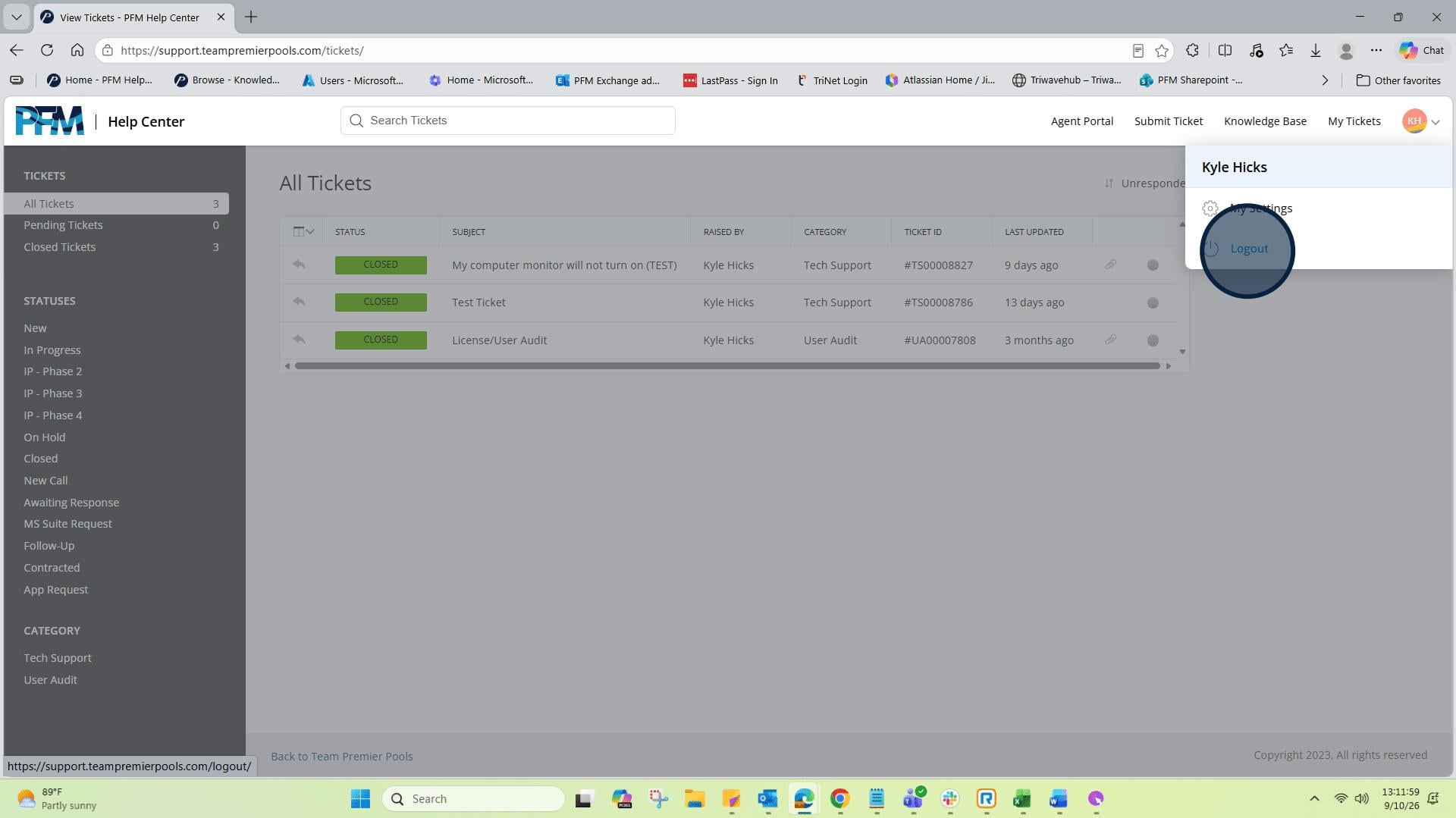The image size is (1456, 818).
Task: Toggle status dot on Test Ticket row
Action: click(x=1153, y=302)
